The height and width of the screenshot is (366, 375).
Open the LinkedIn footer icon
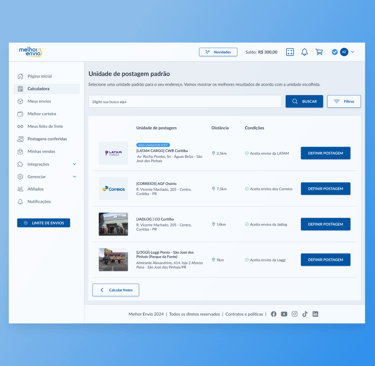[315, 314]
